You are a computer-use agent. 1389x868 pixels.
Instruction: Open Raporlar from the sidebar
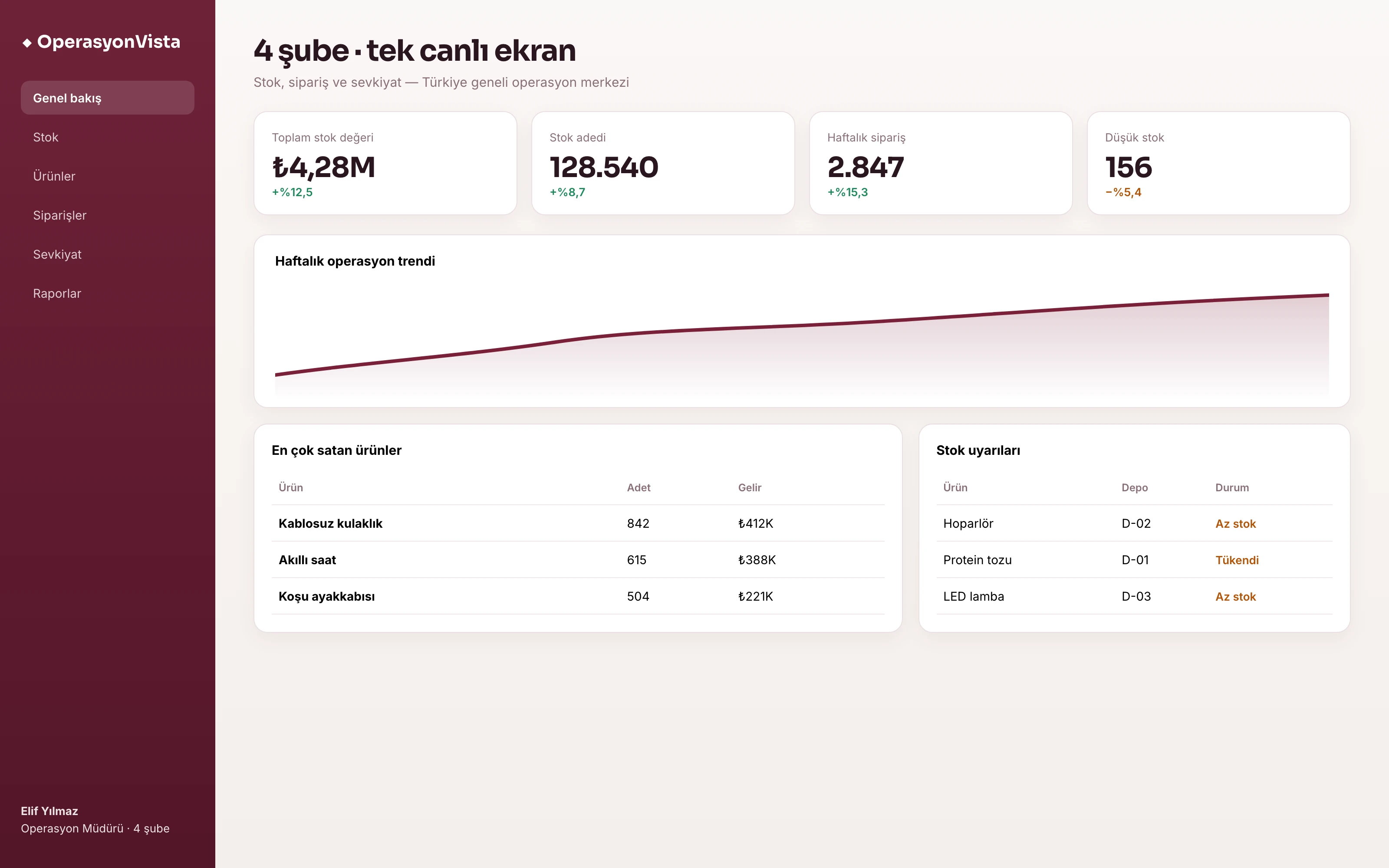tap(107, 293)
